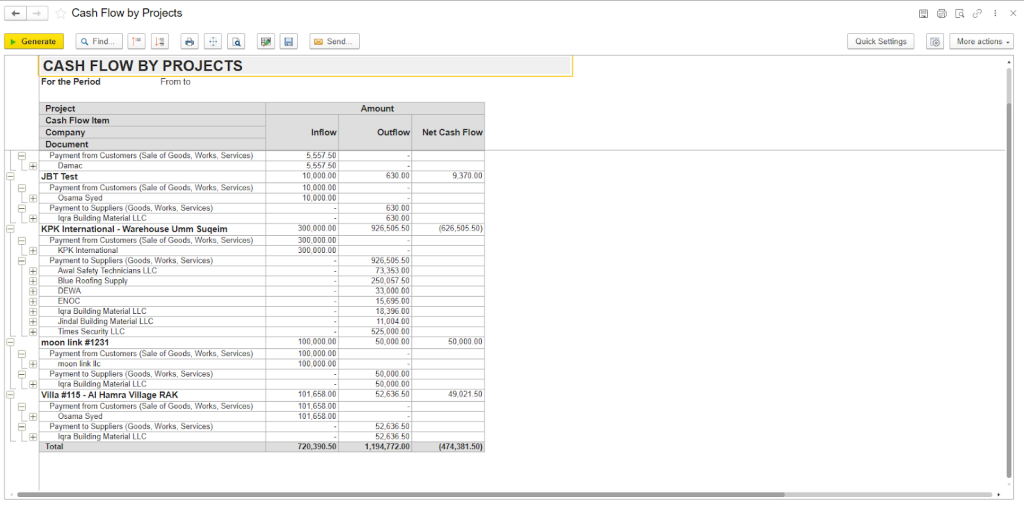
Task: Click the blue floppy disk save icon
Action: pyautogui.click(x=288, y=42)
